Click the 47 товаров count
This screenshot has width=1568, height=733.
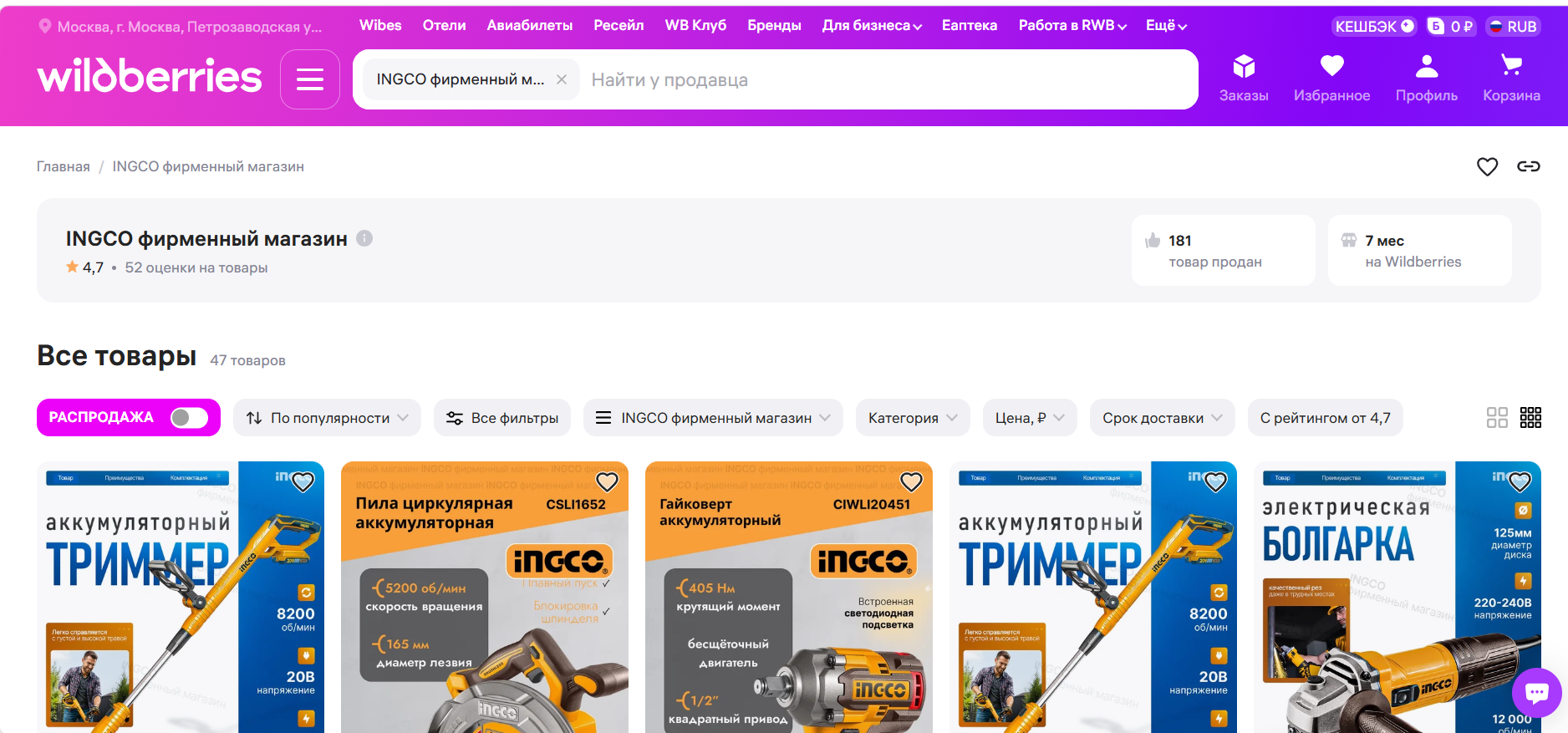[x=247, y=360]
